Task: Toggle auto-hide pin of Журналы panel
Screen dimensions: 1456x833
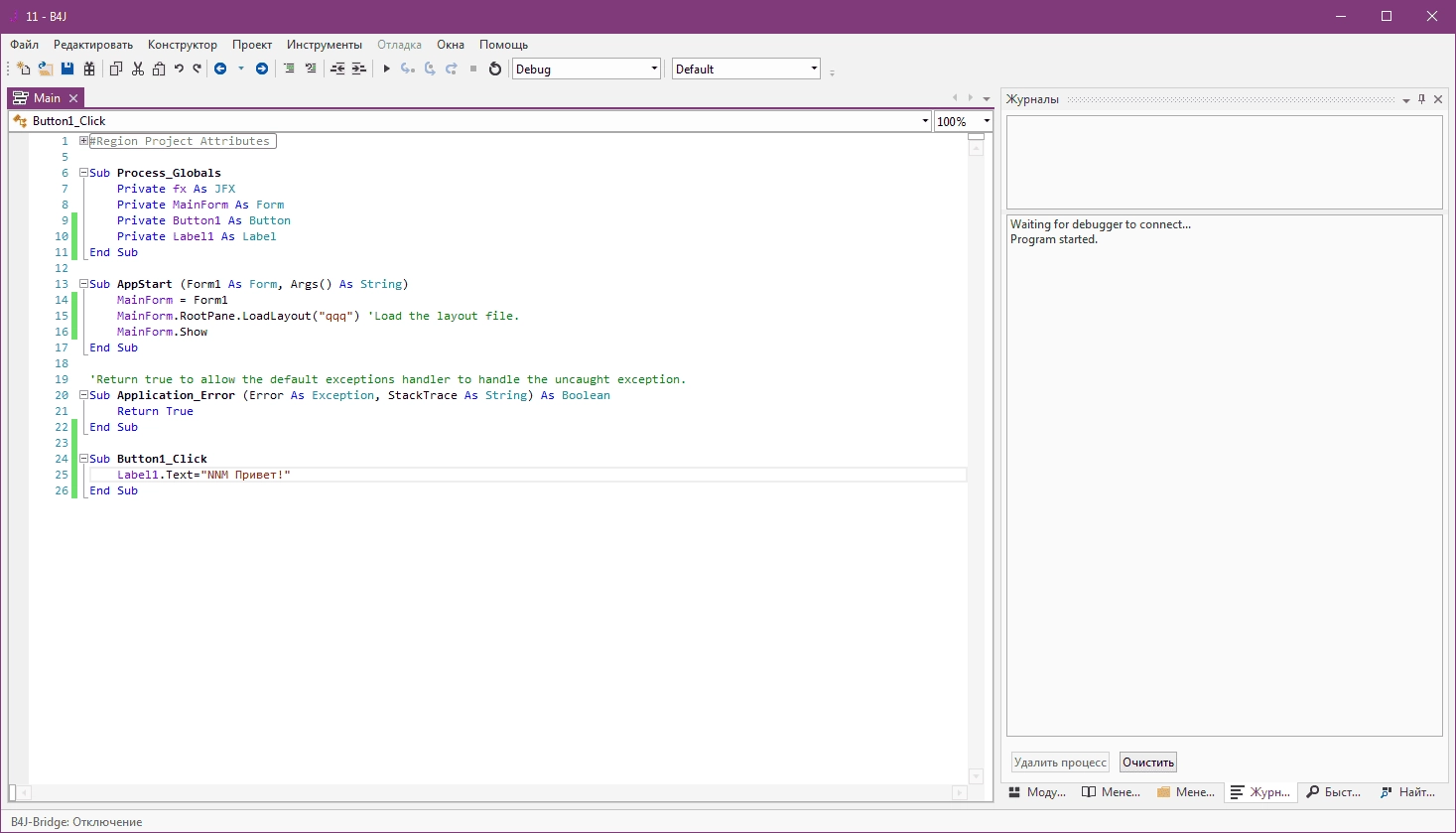Action: coord(1422,99)
